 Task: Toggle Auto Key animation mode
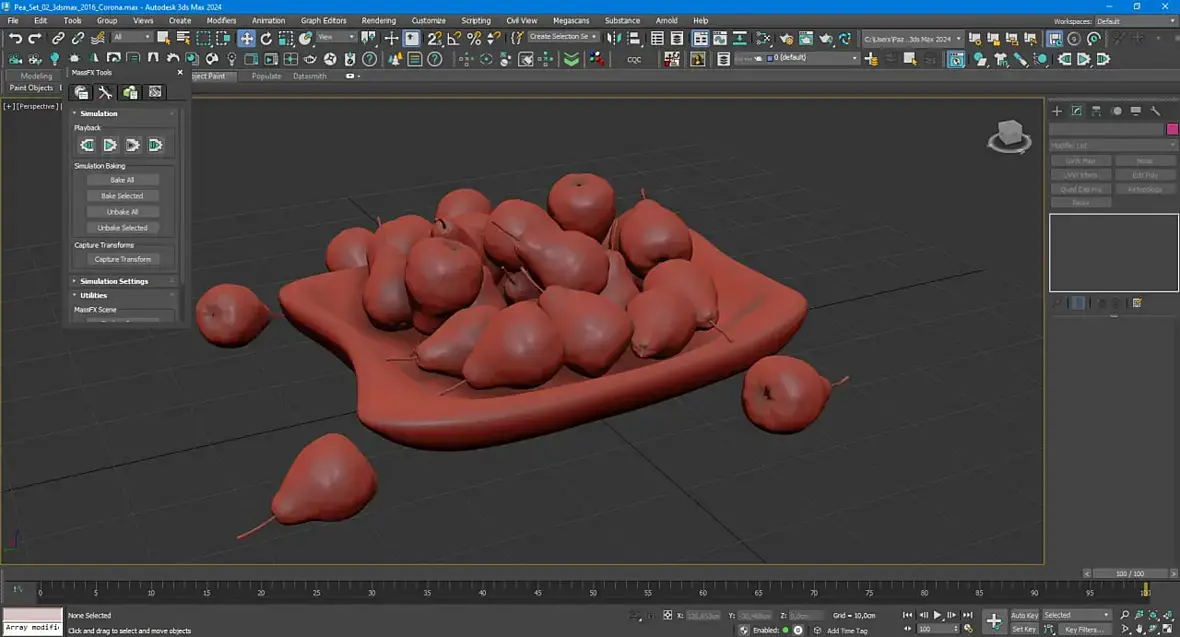1024,615
